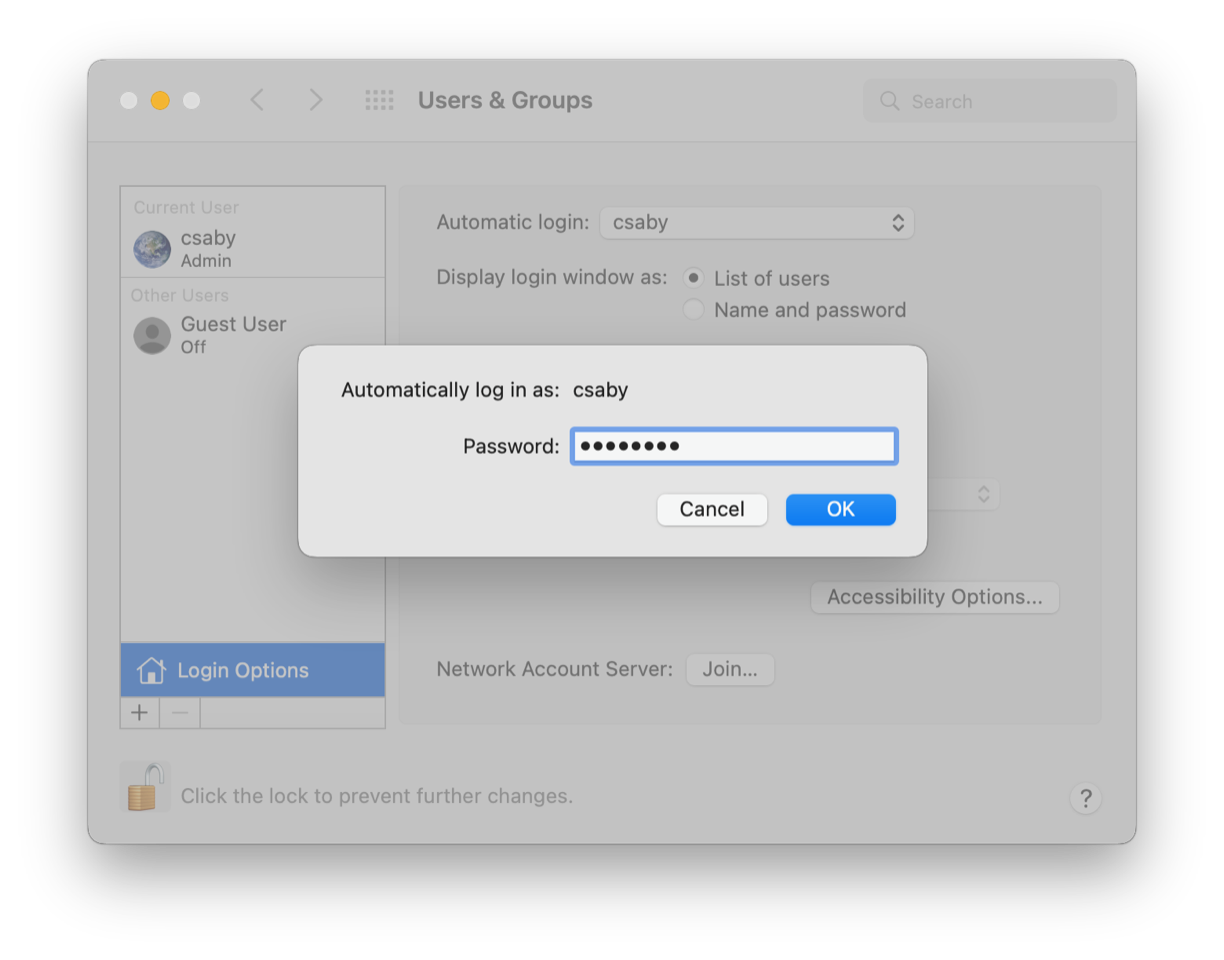Click the csaby earth avatar picture
1224x960 pixels.
point(152,249)
